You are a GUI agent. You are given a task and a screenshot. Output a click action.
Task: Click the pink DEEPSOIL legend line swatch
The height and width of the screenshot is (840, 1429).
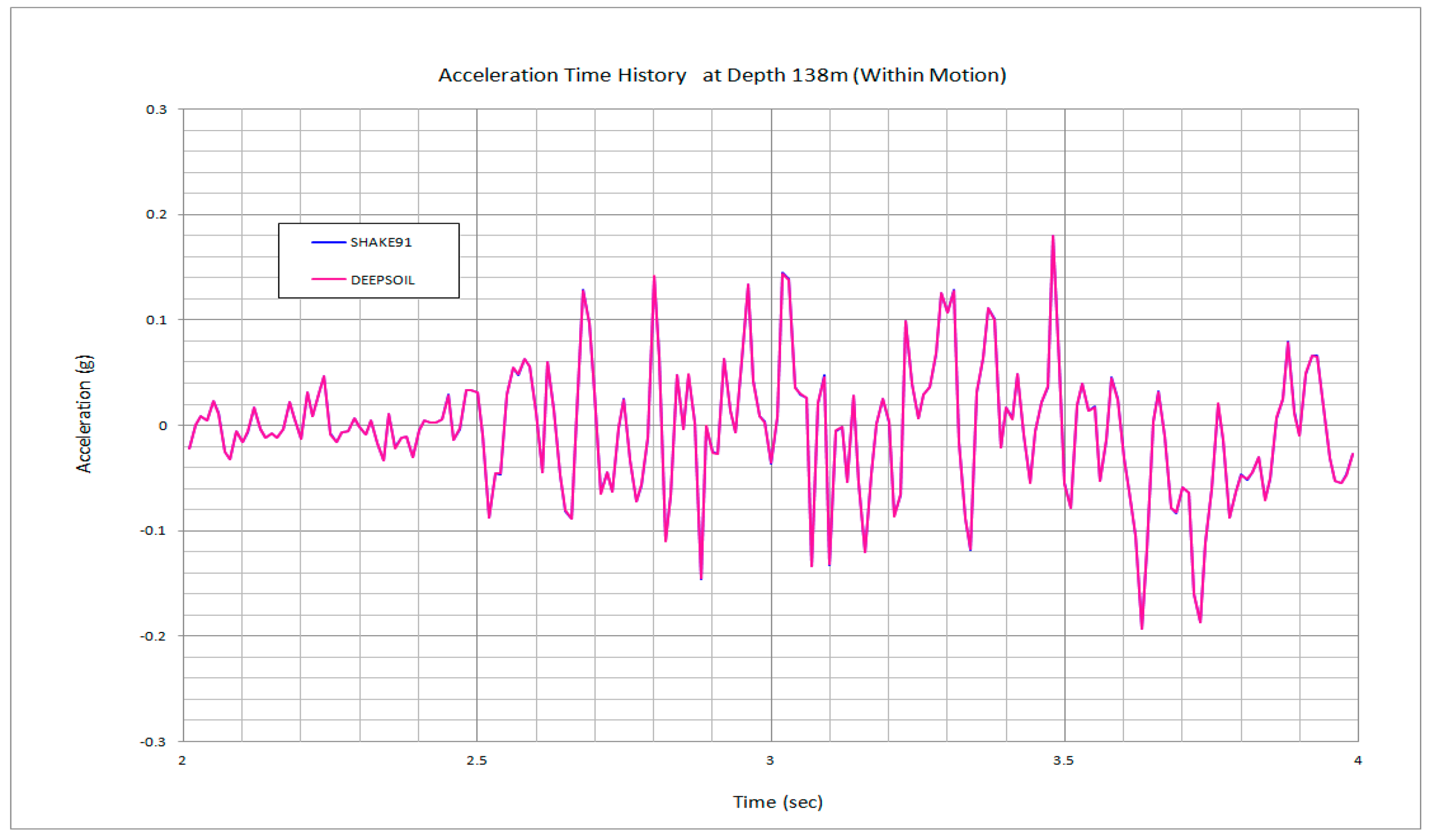pyautogui.click(x=328, y=279)
